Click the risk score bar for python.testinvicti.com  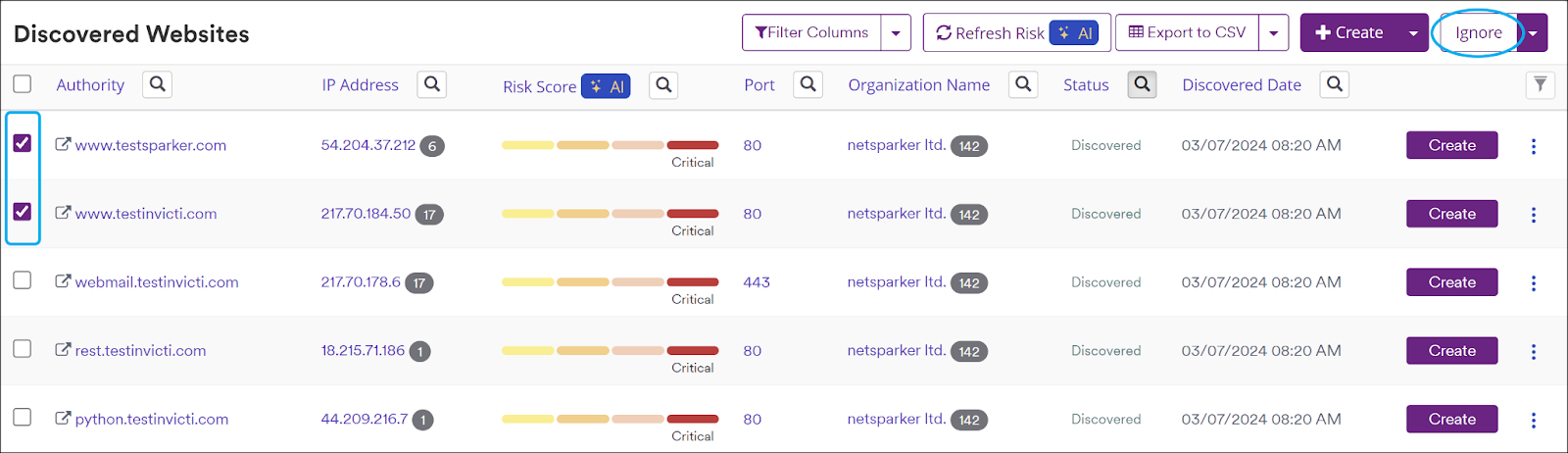click(610, 420)
